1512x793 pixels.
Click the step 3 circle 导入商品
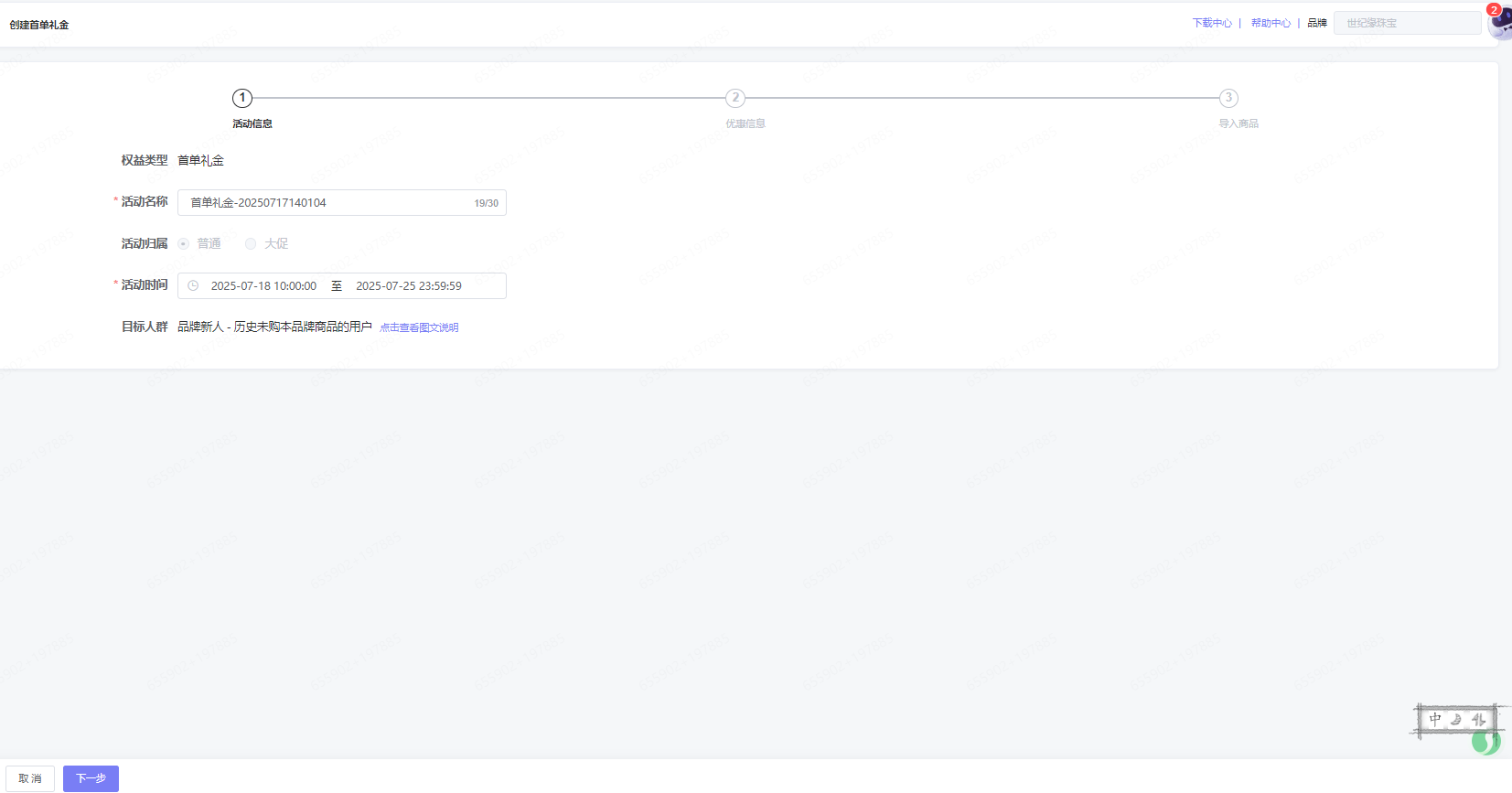pos(1228,98)
